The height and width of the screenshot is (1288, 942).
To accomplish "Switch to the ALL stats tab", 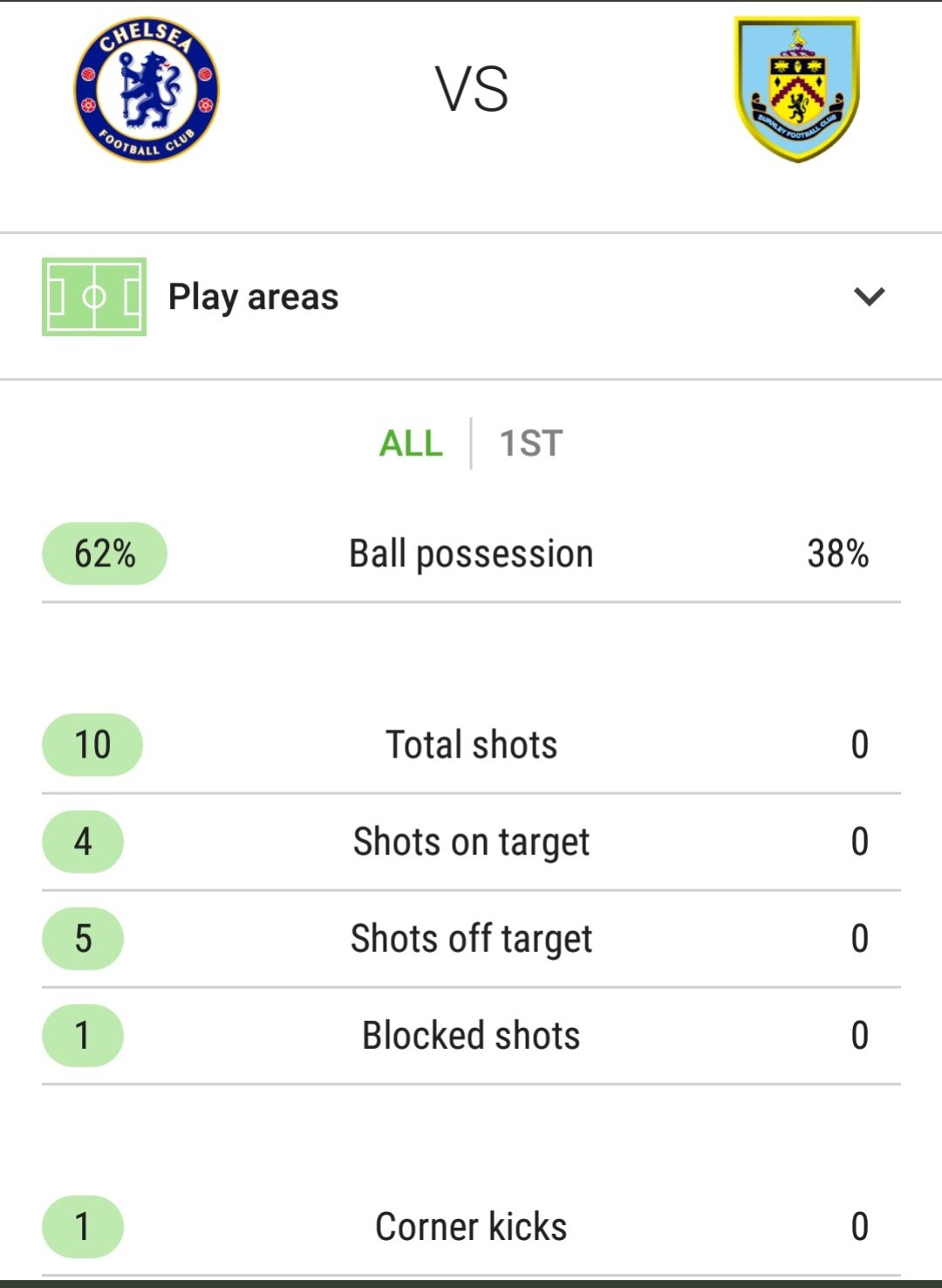I will click(411, 443).
